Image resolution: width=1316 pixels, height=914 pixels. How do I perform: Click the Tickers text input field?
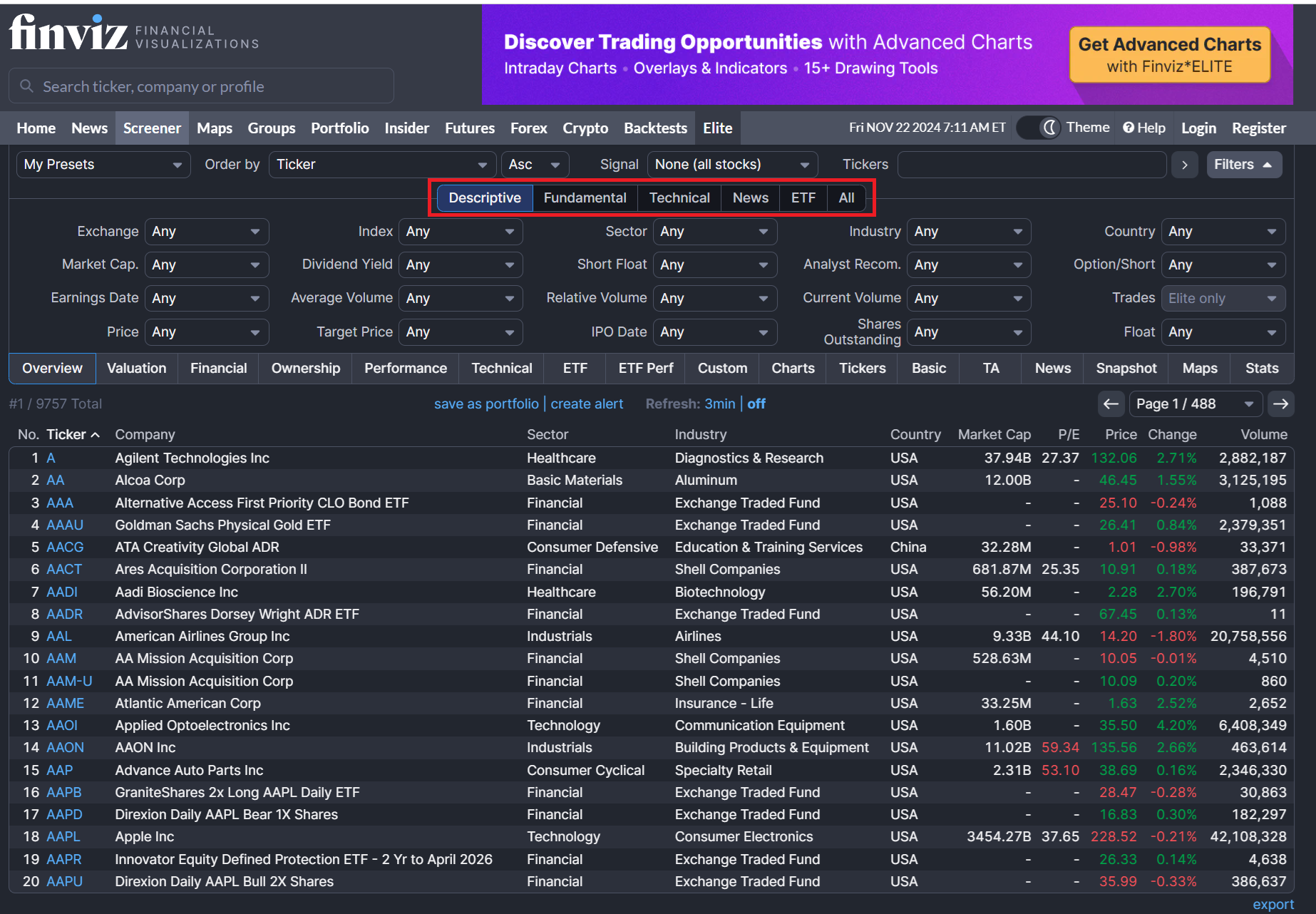click(1031, 165)
